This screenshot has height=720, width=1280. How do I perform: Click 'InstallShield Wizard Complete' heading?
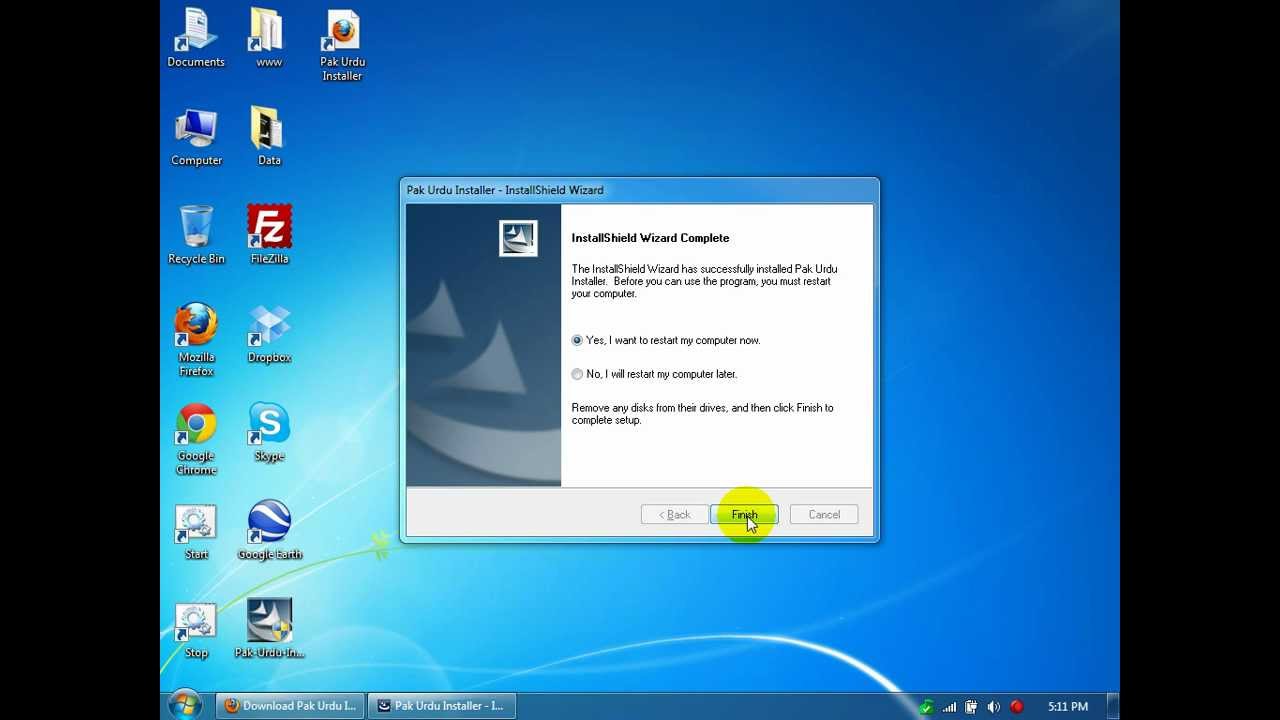tap(650, 238)
